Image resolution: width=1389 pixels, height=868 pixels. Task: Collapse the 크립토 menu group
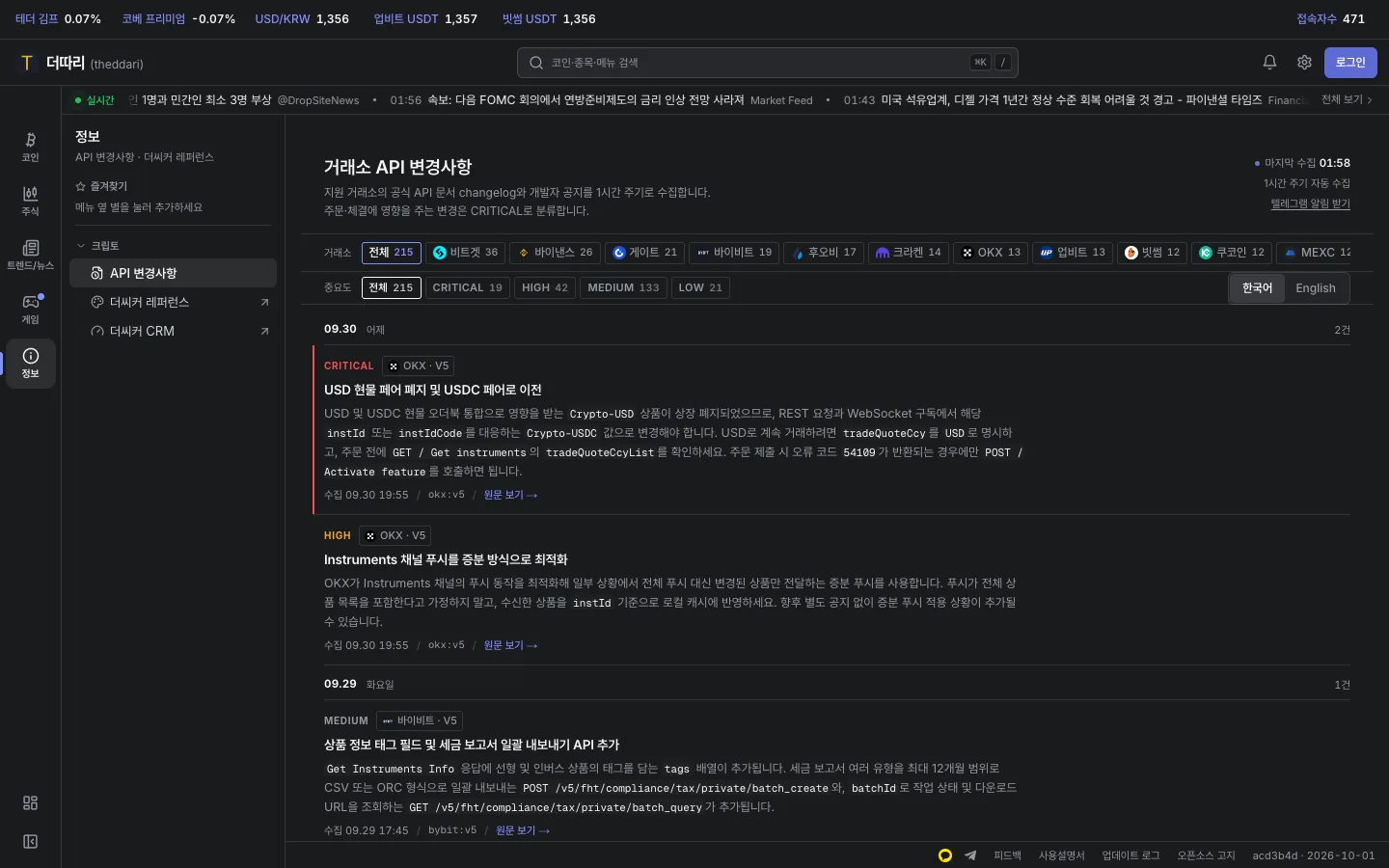97,246
